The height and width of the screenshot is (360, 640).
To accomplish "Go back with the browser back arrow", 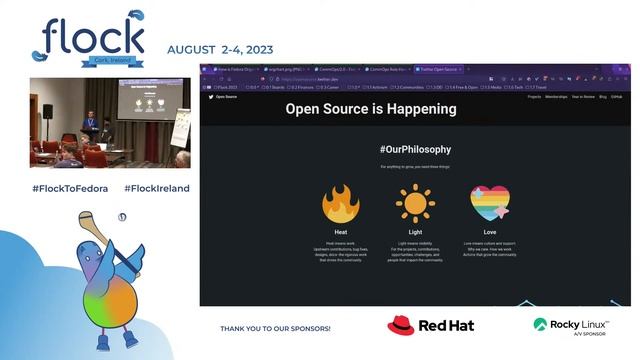I will (x=204, y=79).
